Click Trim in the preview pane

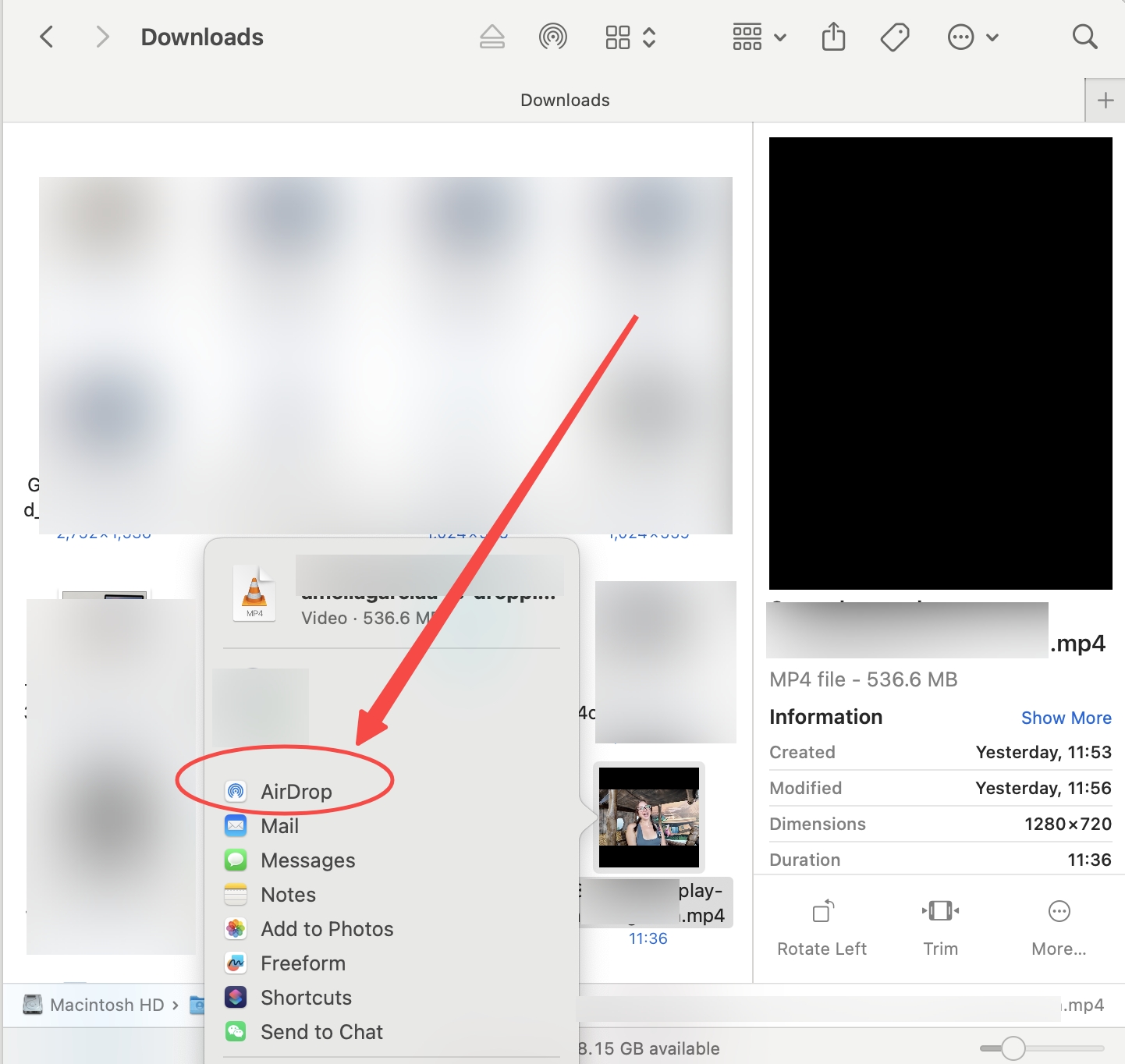[940, 926]
